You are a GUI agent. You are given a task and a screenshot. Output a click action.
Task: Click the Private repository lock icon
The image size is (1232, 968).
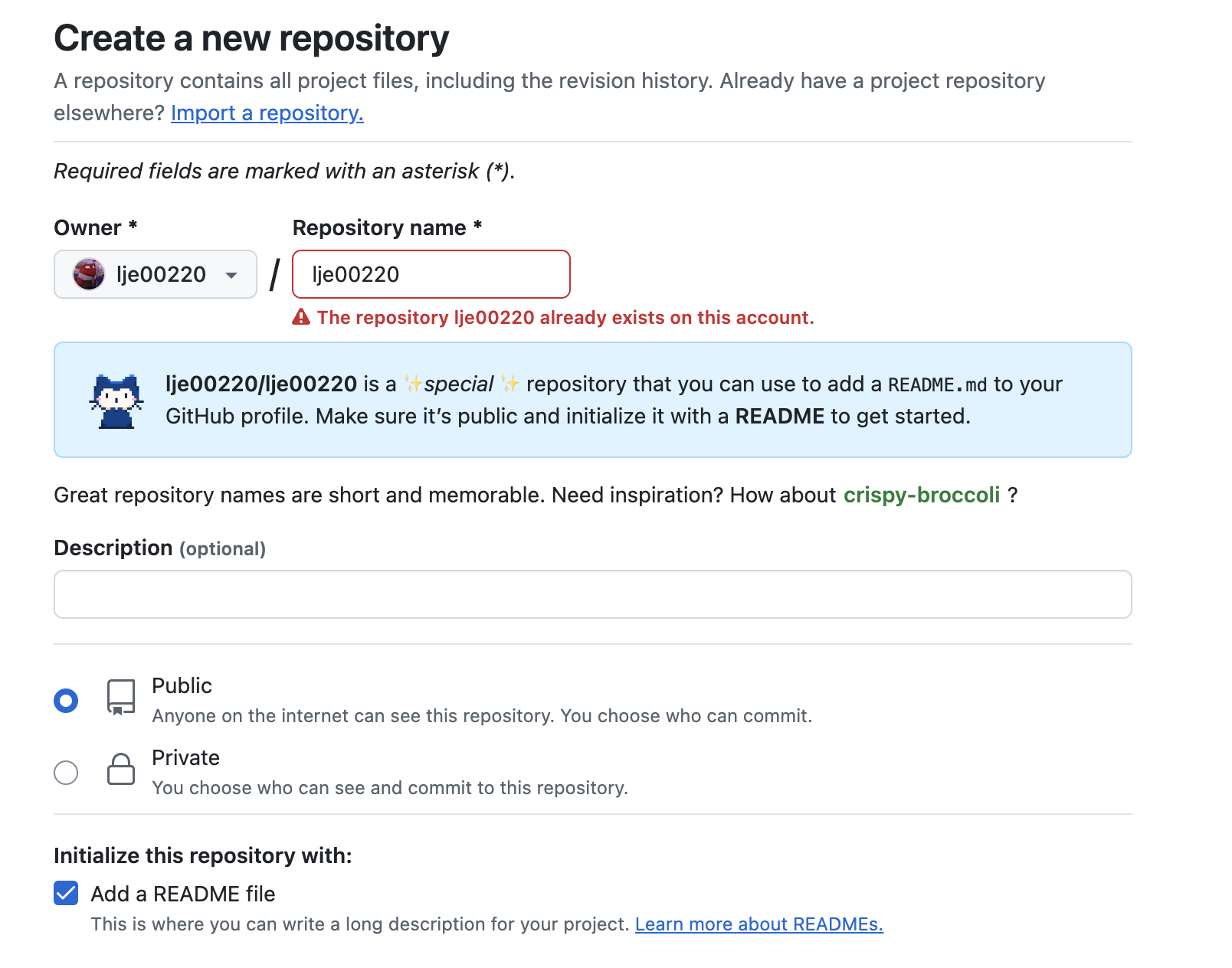point(121,770)
